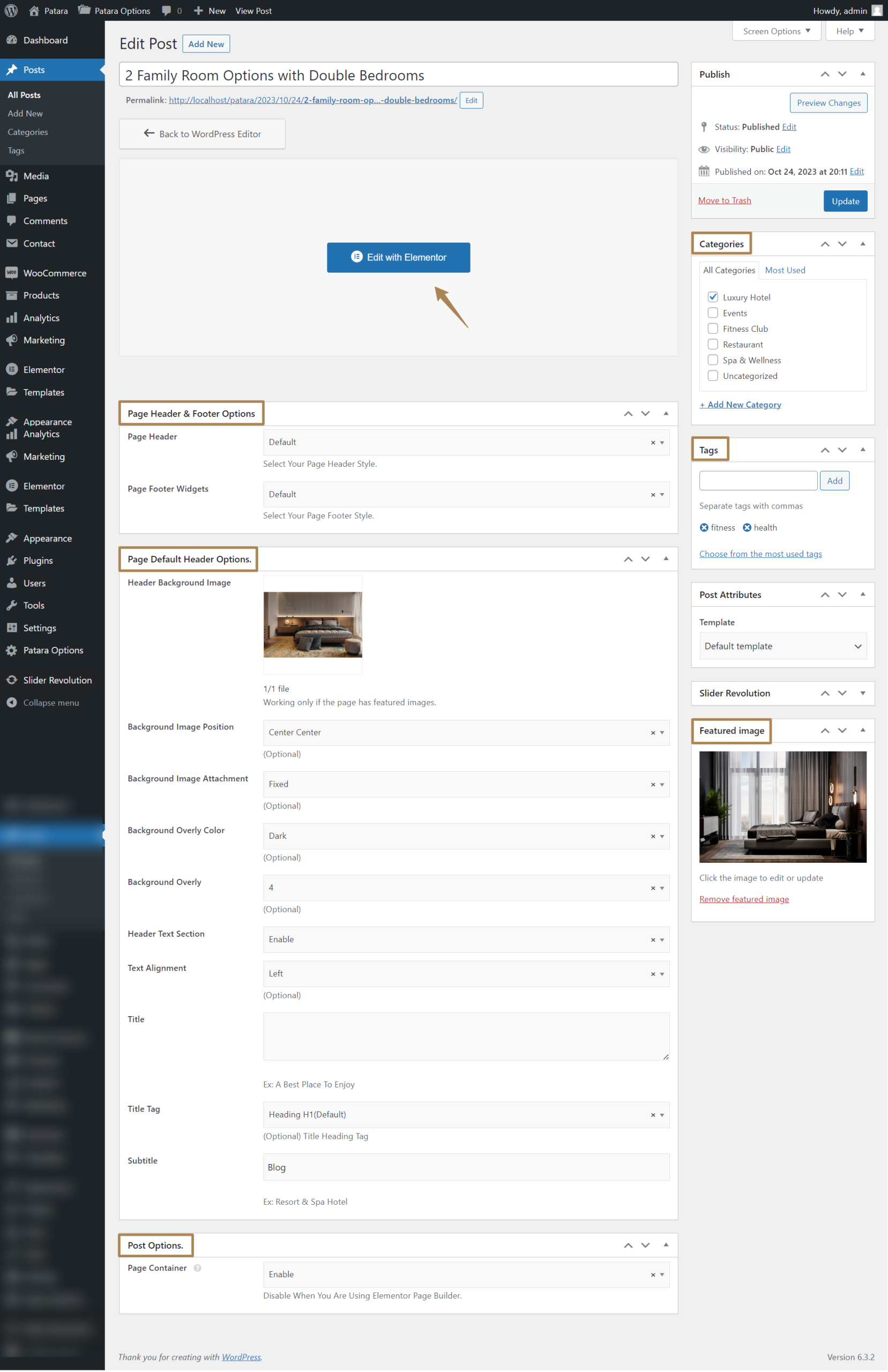Click the Contact envelope icon in sidebar
This screenshot has height=1372, width=888.
pyautogui.click(x=12, y=243)
